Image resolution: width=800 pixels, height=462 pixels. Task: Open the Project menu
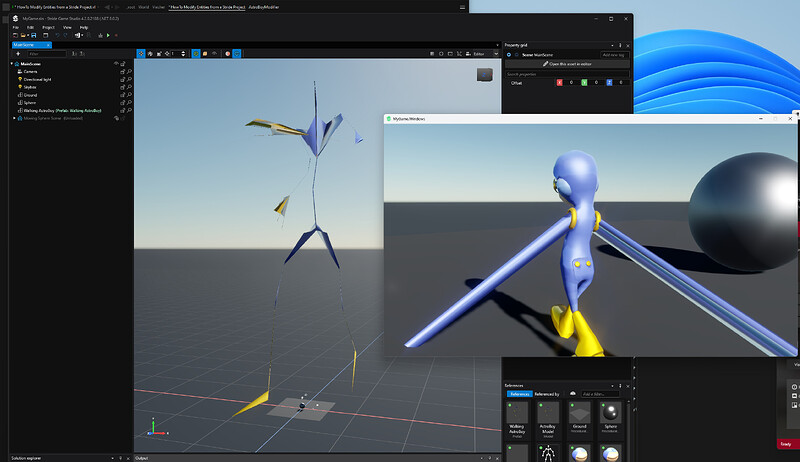click(x=48, y=28)
